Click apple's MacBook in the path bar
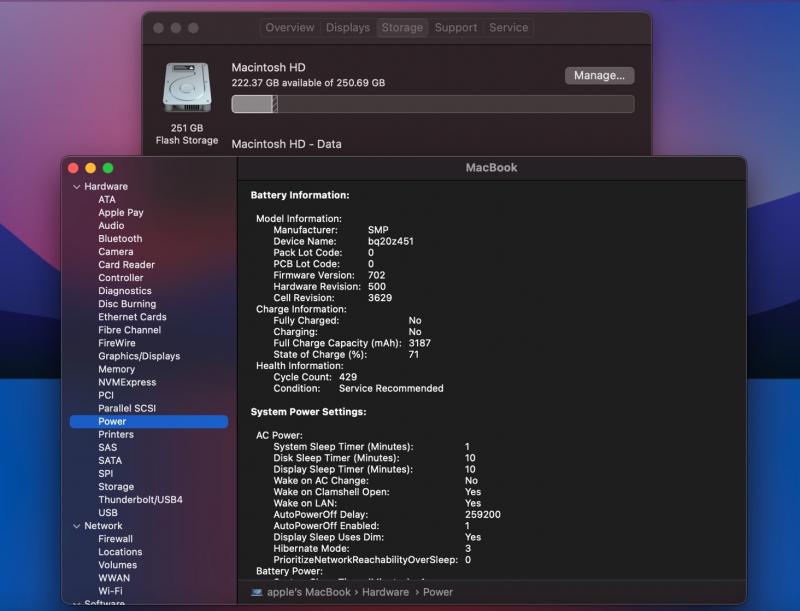Viewport: 800px width, 611px height. (x=309, y=592)
